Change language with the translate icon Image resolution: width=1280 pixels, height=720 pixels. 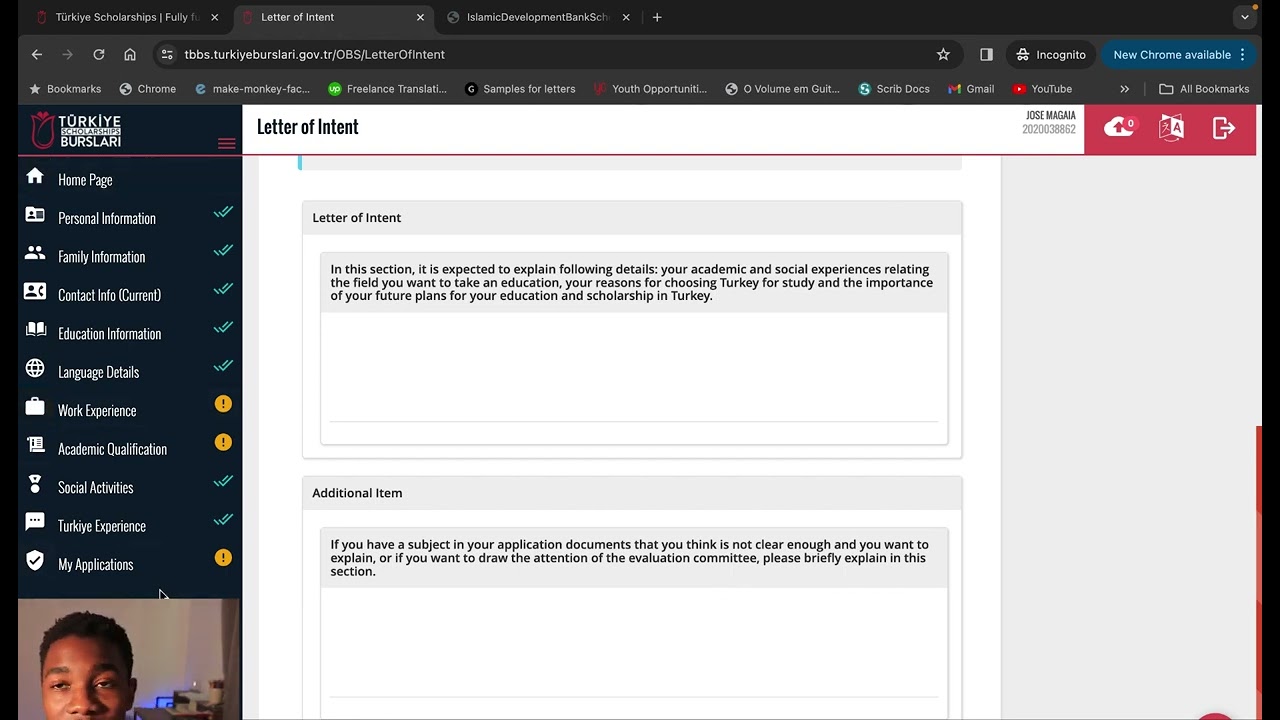(x=1171, y=127)
